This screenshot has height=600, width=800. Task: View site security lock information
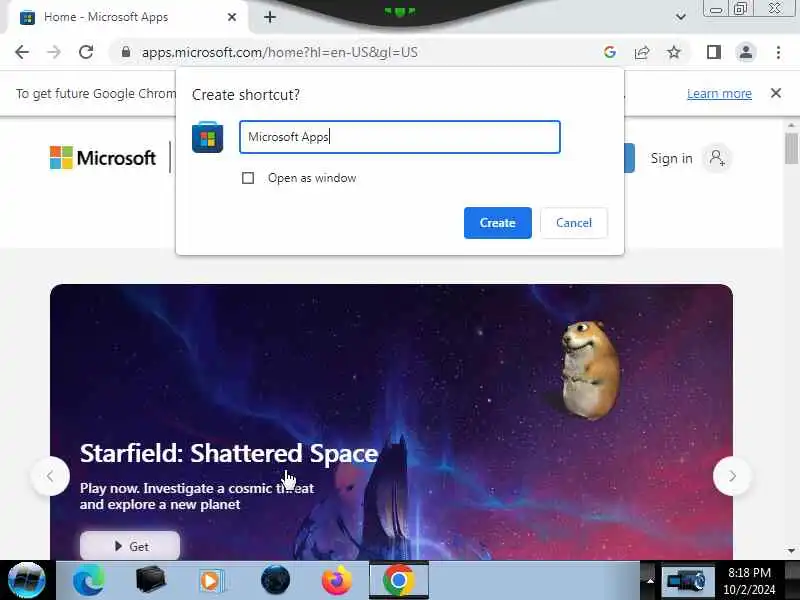(x=126, y=52)
